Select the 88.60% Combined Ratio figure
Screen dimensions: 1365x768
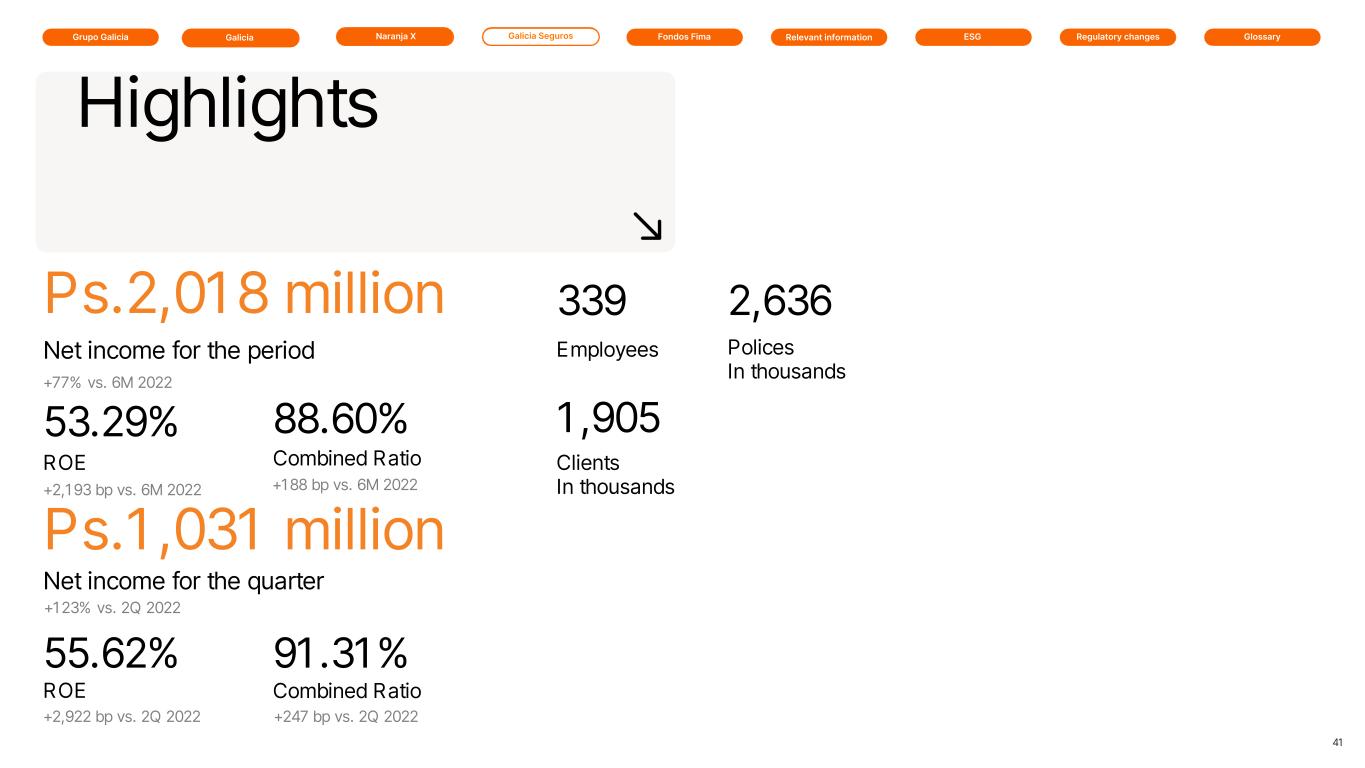(x=340, y=419)
